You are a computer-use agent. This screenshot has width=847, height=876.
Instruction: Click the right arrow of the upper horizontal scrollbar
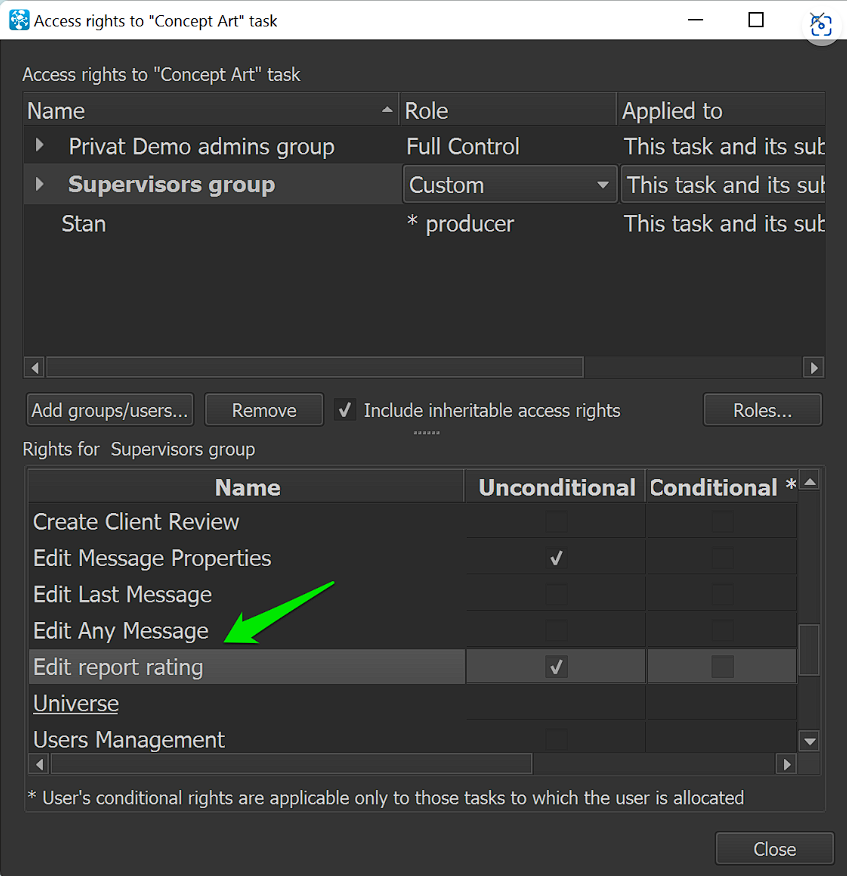pyautogui.click(x=813, y=368)
